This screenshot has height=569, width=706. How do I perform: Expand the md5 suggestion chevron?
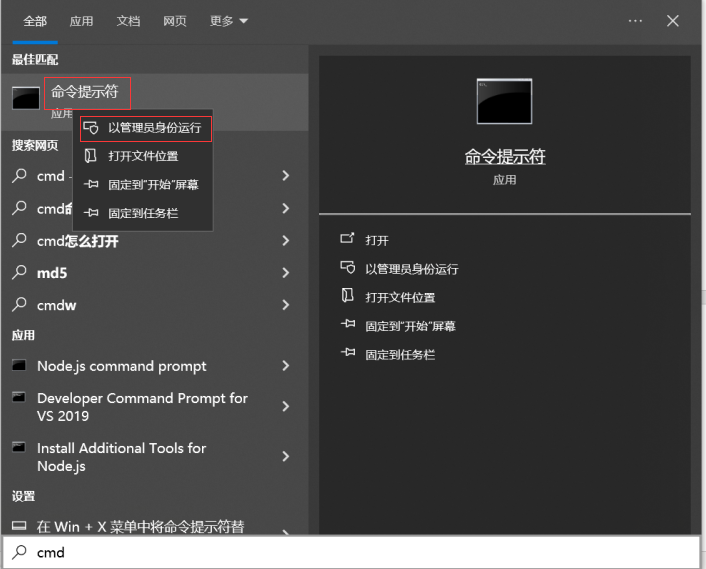point(285,273)
